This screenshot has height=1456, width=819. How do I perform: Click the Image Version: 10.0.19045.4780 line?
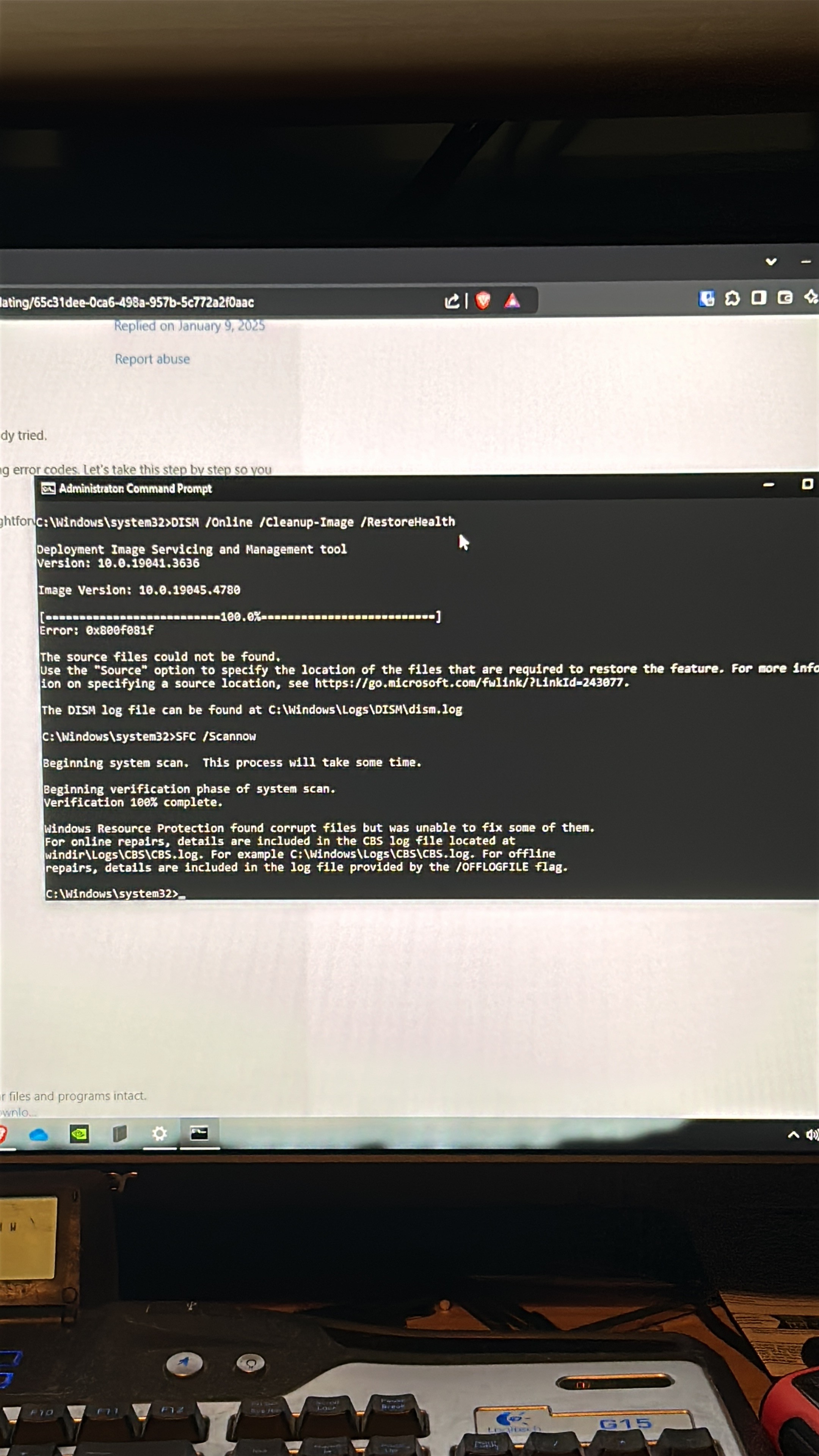click(x=139, y=590)
